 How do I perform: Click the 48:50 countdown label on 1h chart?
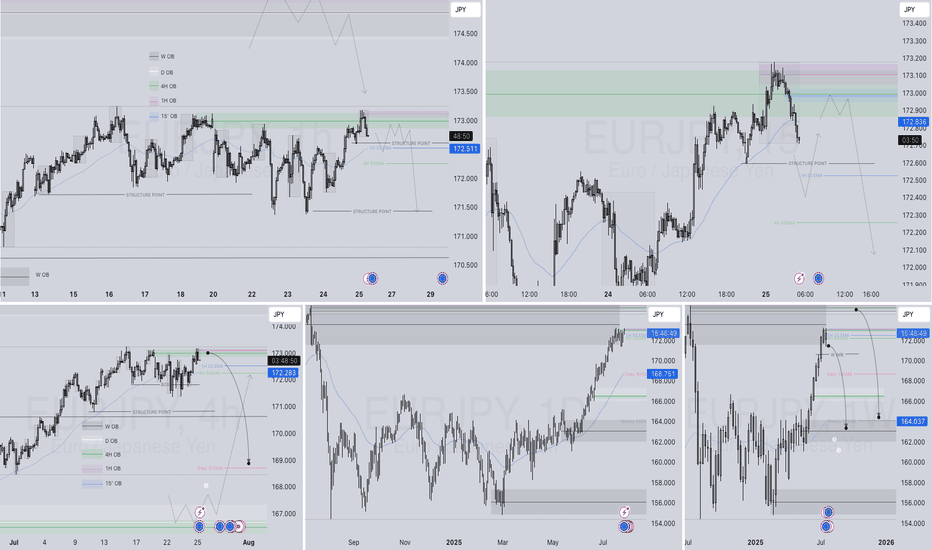[x=461, y=137]
